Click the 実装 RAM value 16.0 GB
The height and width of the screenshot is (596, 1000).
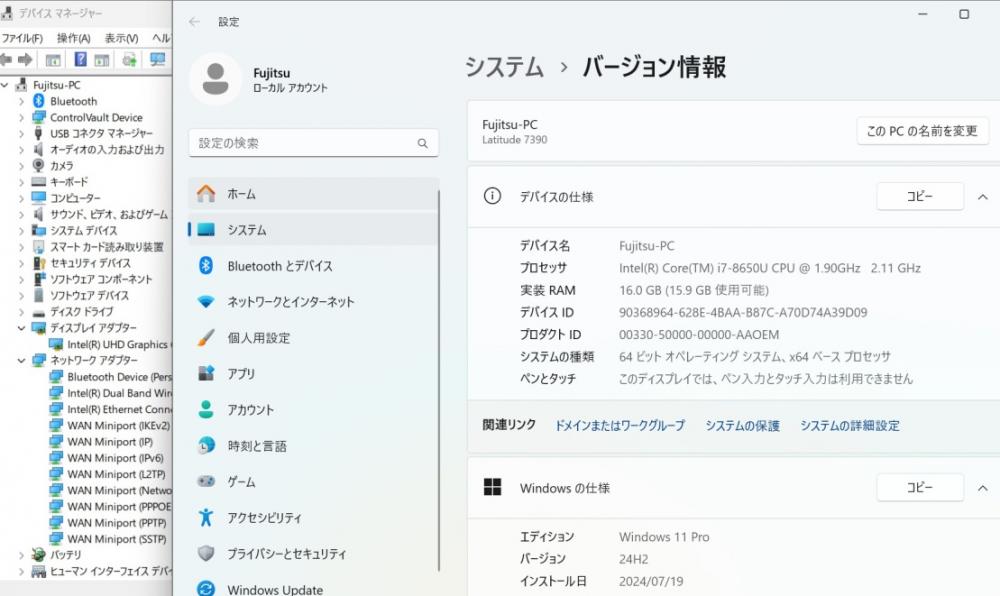click(x=694, y=291)
